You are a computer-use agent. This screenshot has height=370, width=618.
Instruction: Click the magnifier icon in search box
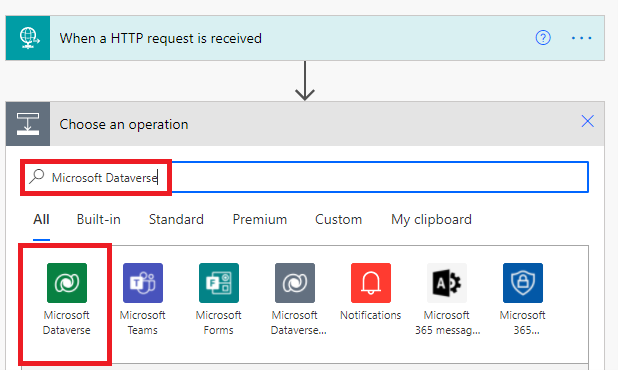[x=37, y=177]
